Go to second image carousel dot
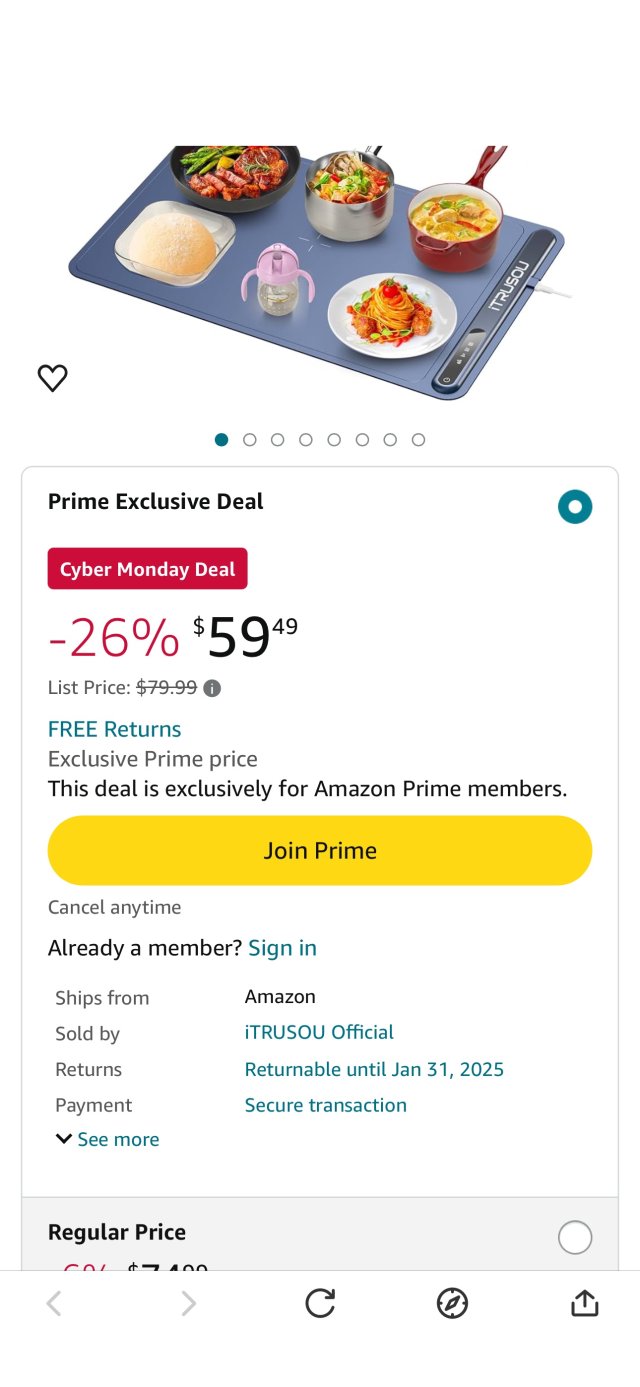 click(x=250, y=439)
